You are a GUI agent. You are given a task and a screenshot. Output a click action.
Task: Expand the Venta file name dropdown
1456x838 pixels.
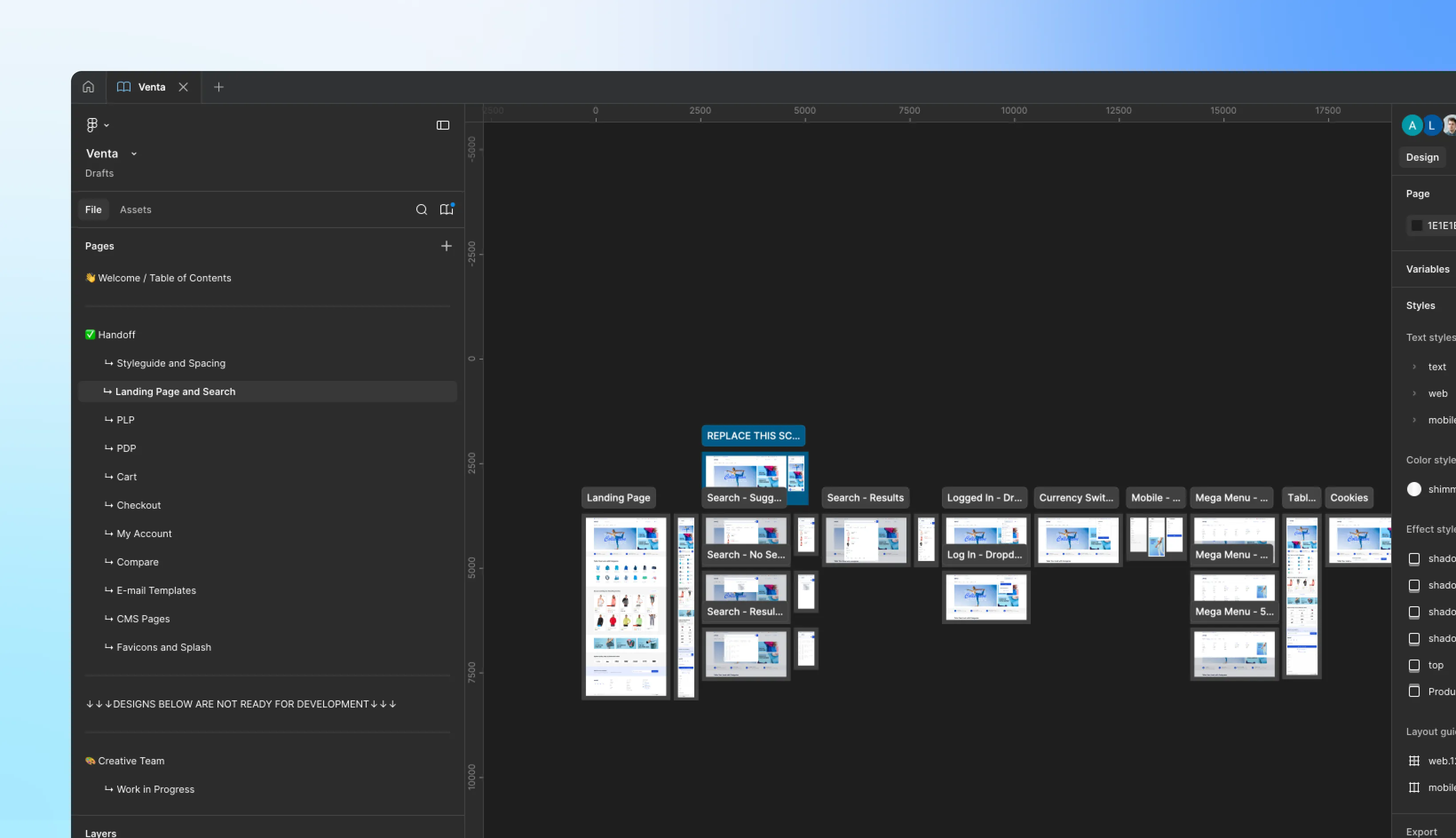coord(134,154)
